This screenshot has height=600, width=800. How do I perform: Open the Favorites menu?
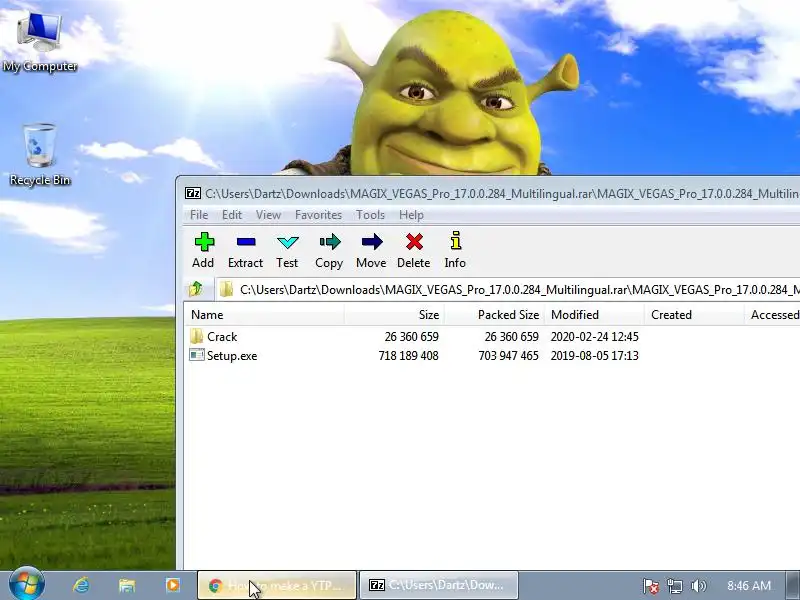click(x=318, y=215)
